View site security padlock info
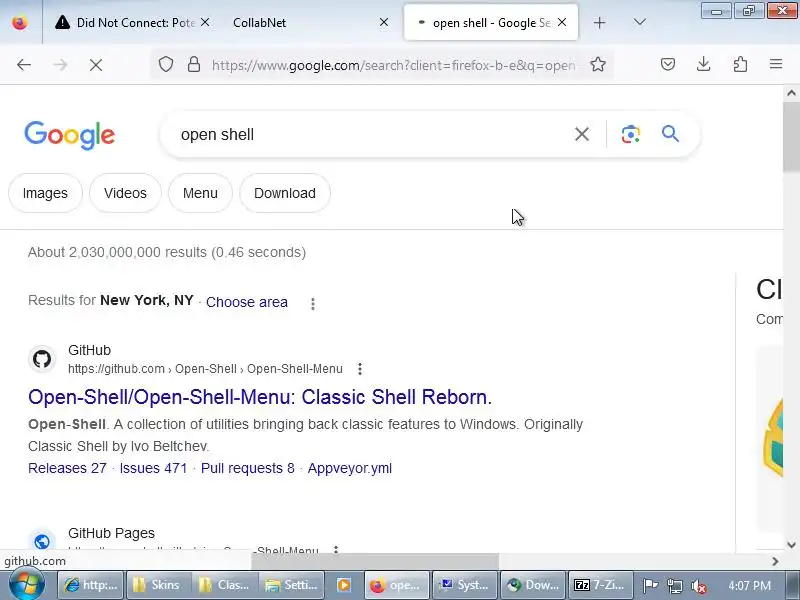Screen dimensions: 800x600 pyautogui.click(x=194, y=65)
